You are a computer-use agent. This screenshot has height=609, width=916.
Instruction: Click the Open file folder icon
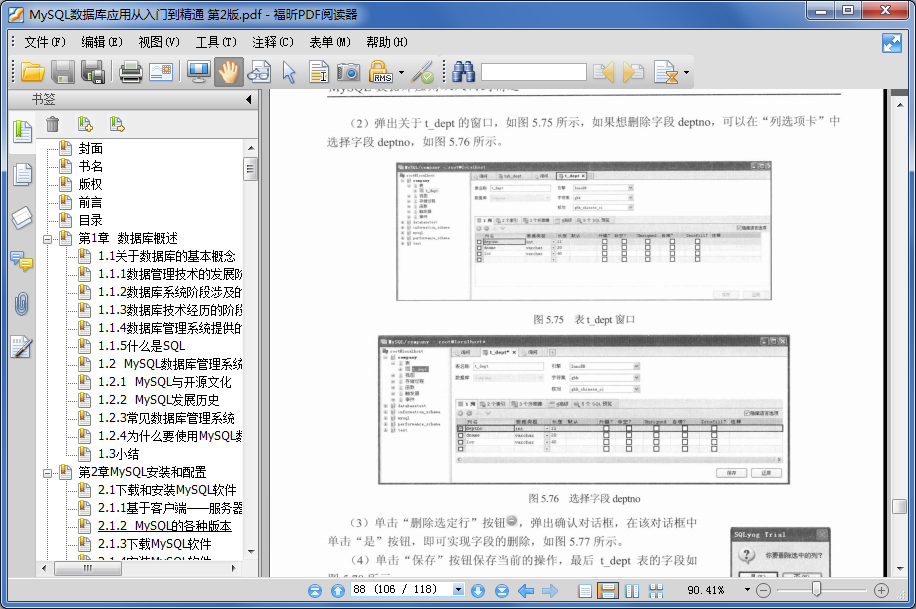point(33,72)
